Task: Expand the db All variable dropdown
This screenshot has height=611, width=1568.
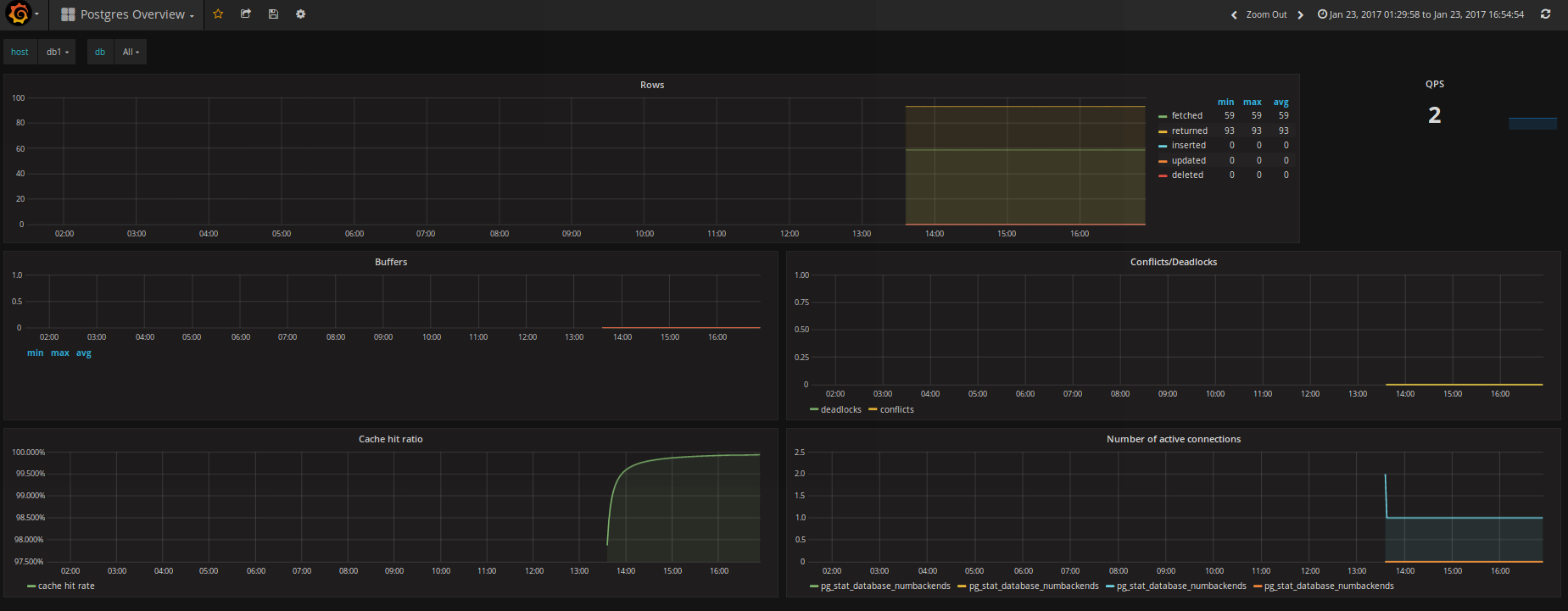Action: [x=131, y=52]
